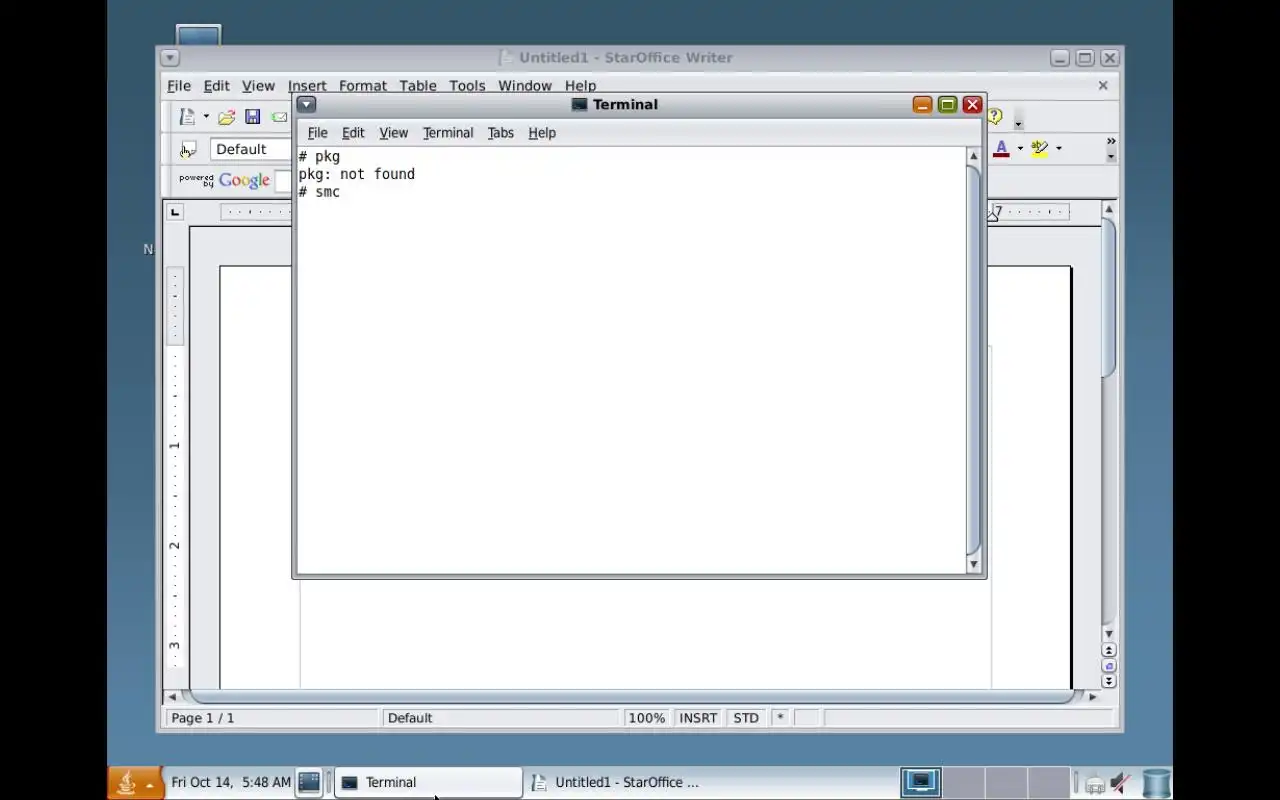The height and width of the screenshot is (800, 1280).
Task: Click the Highlighting marker icon
Action: pos(1040,149)
